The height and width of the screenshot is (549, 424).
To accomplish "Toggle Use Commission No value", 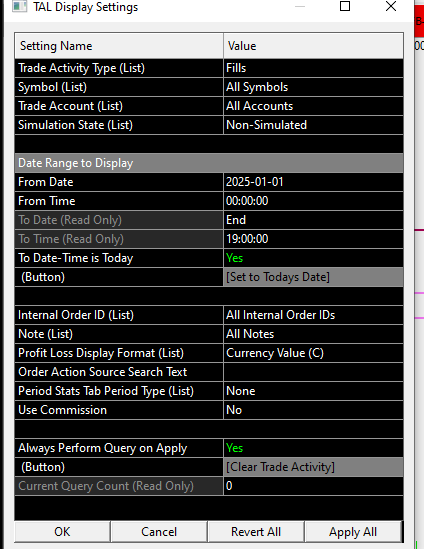I will pos(313,410).
